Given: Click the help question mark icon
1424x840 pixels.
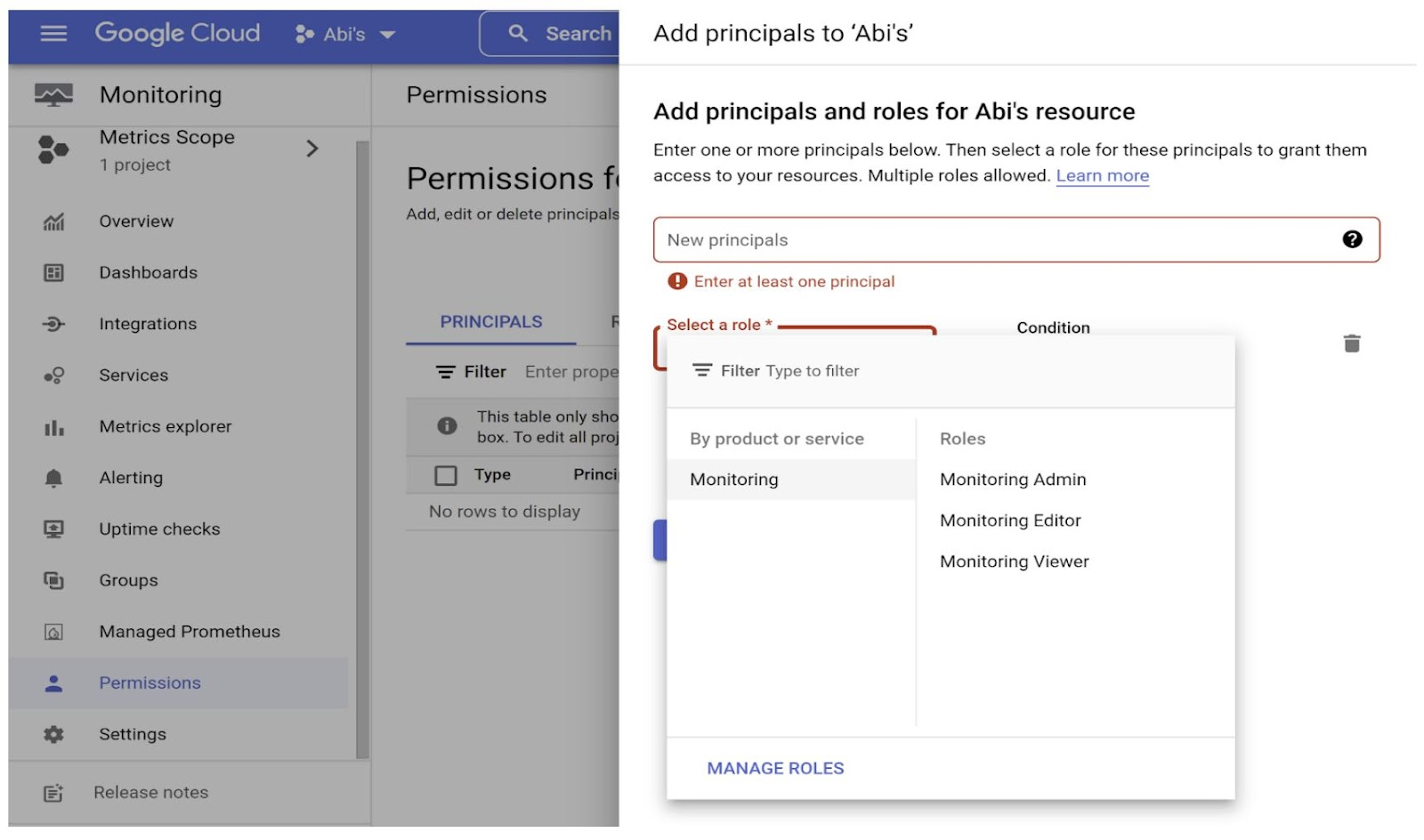Looking at the screenshot, I should pyautogui.click(x=1352, y=239).
